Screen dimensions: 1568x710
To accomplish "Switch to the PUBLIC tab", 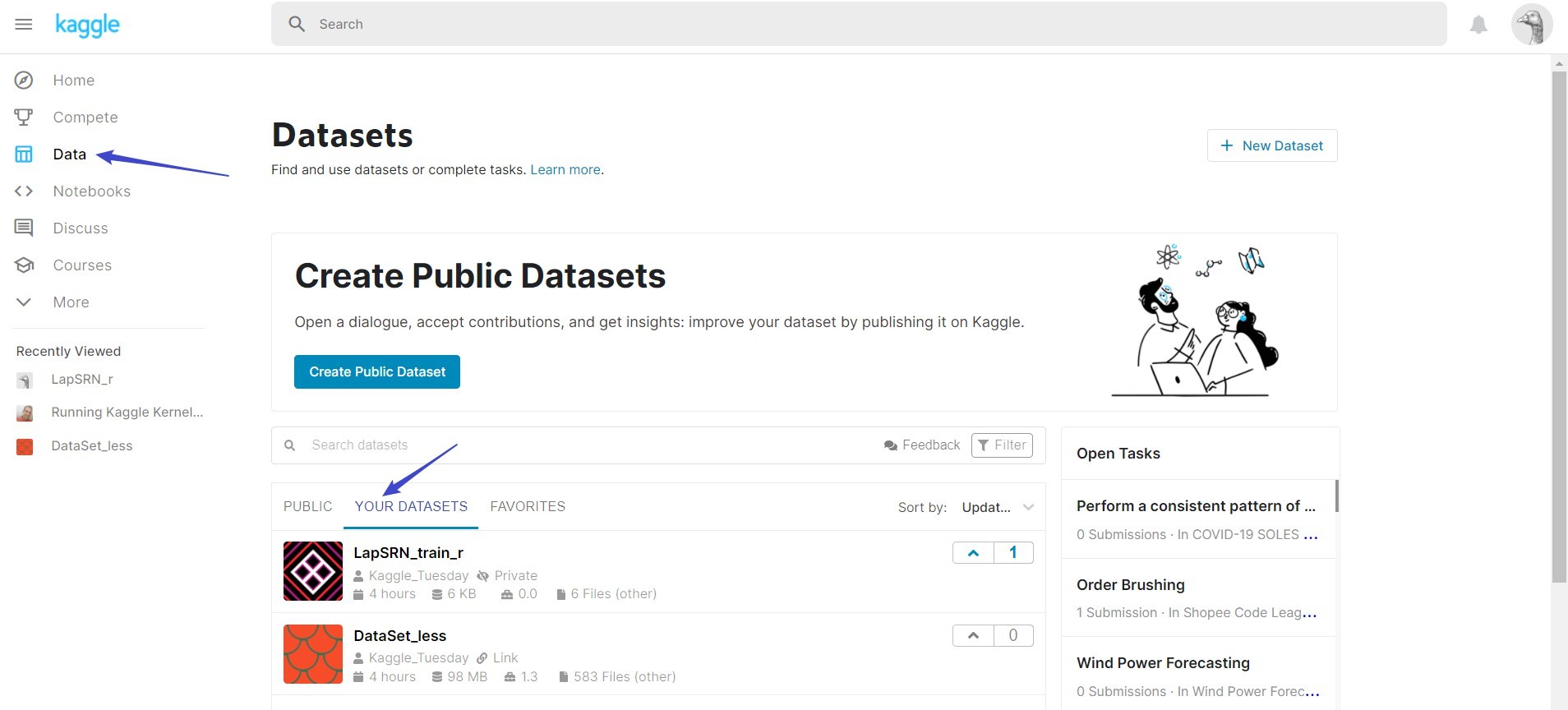I will 308,507.
